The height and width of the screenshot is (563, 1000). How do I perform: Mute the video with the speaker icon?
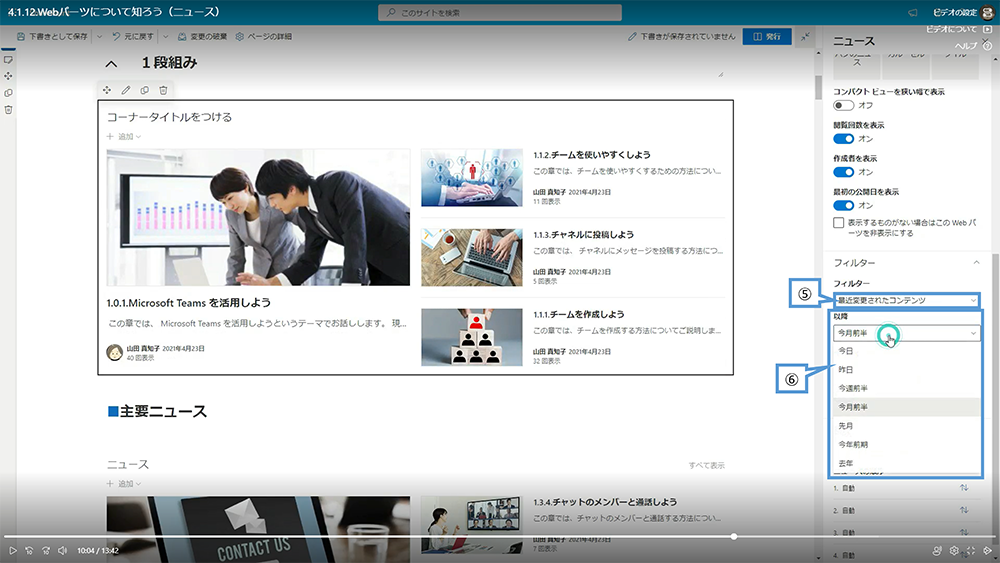point(62,550)
